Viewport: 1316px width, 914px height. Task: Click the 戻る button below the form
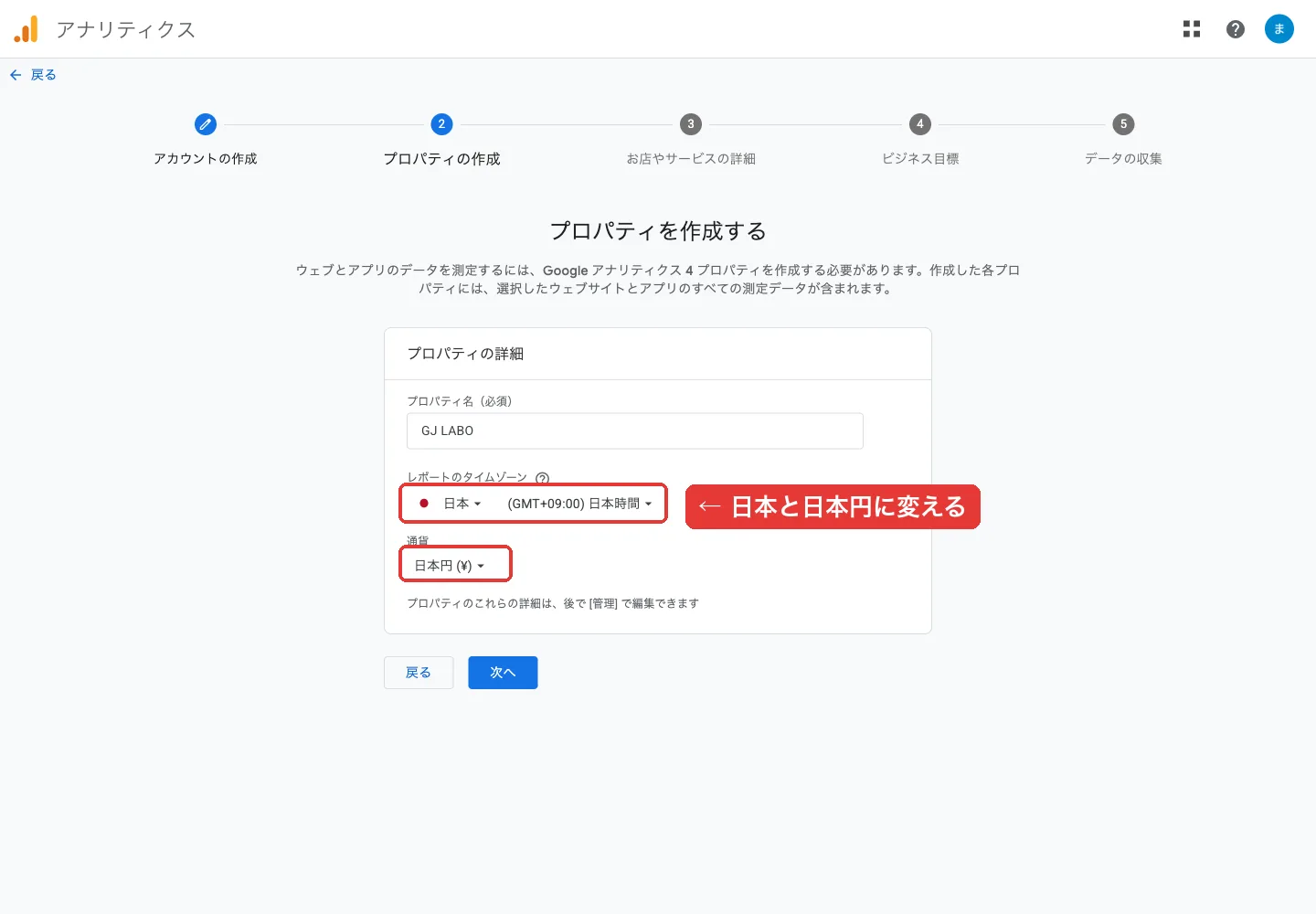(419, 673)
